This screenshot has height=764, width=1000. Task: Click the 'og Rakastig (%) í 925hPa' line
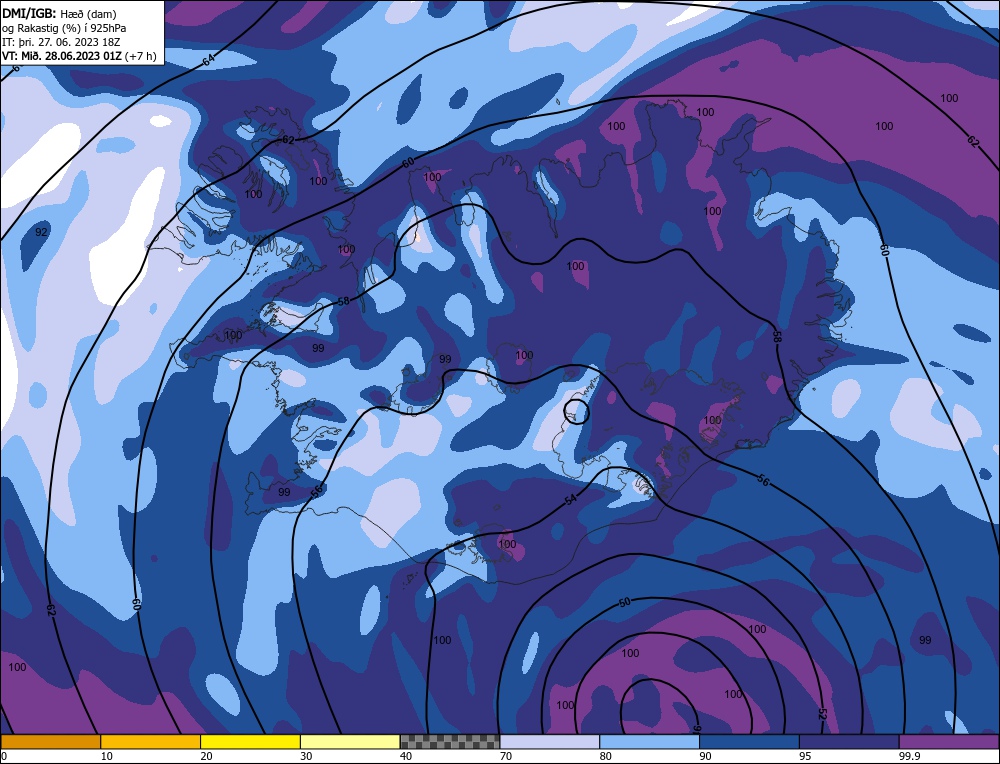coord(64,28)
